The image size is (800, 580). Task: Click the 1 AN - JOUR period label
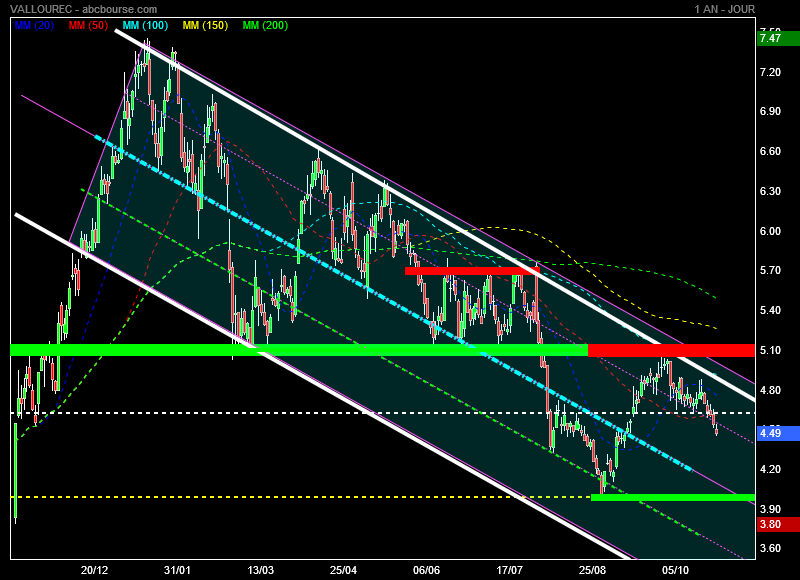click(724, 9)
